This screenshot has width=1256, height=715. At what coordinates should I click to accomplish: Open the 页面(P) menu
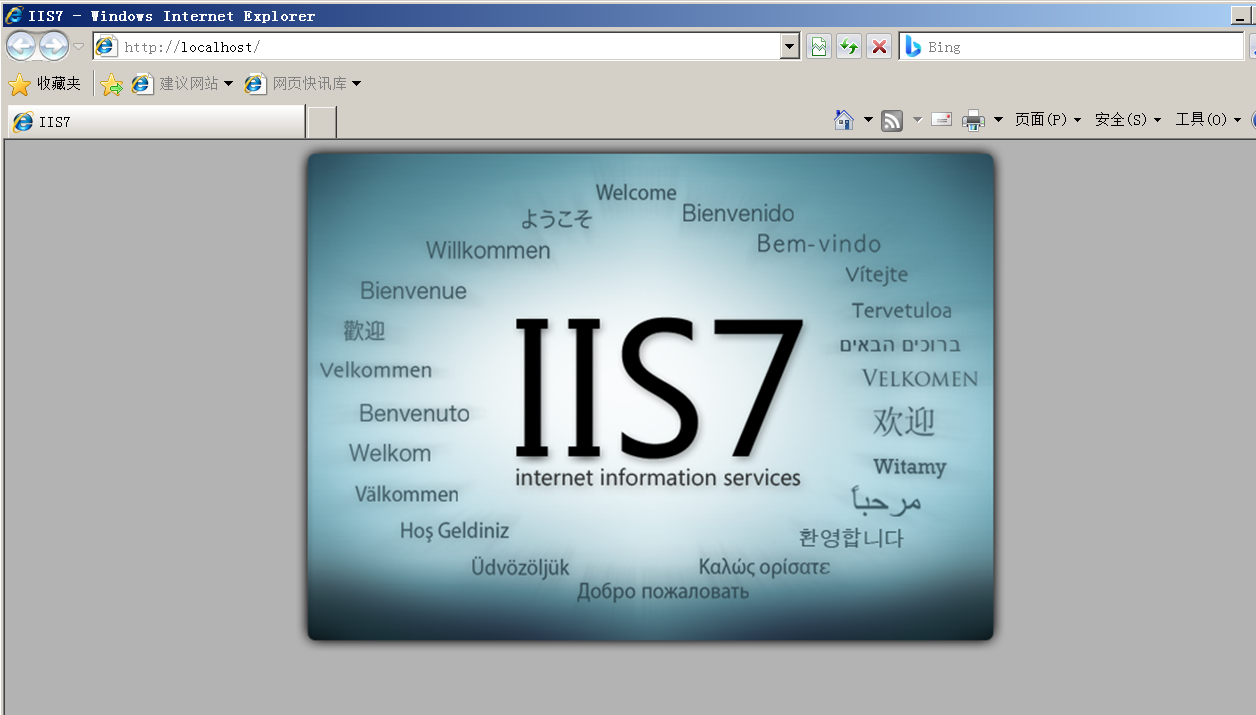[1047, 120]
